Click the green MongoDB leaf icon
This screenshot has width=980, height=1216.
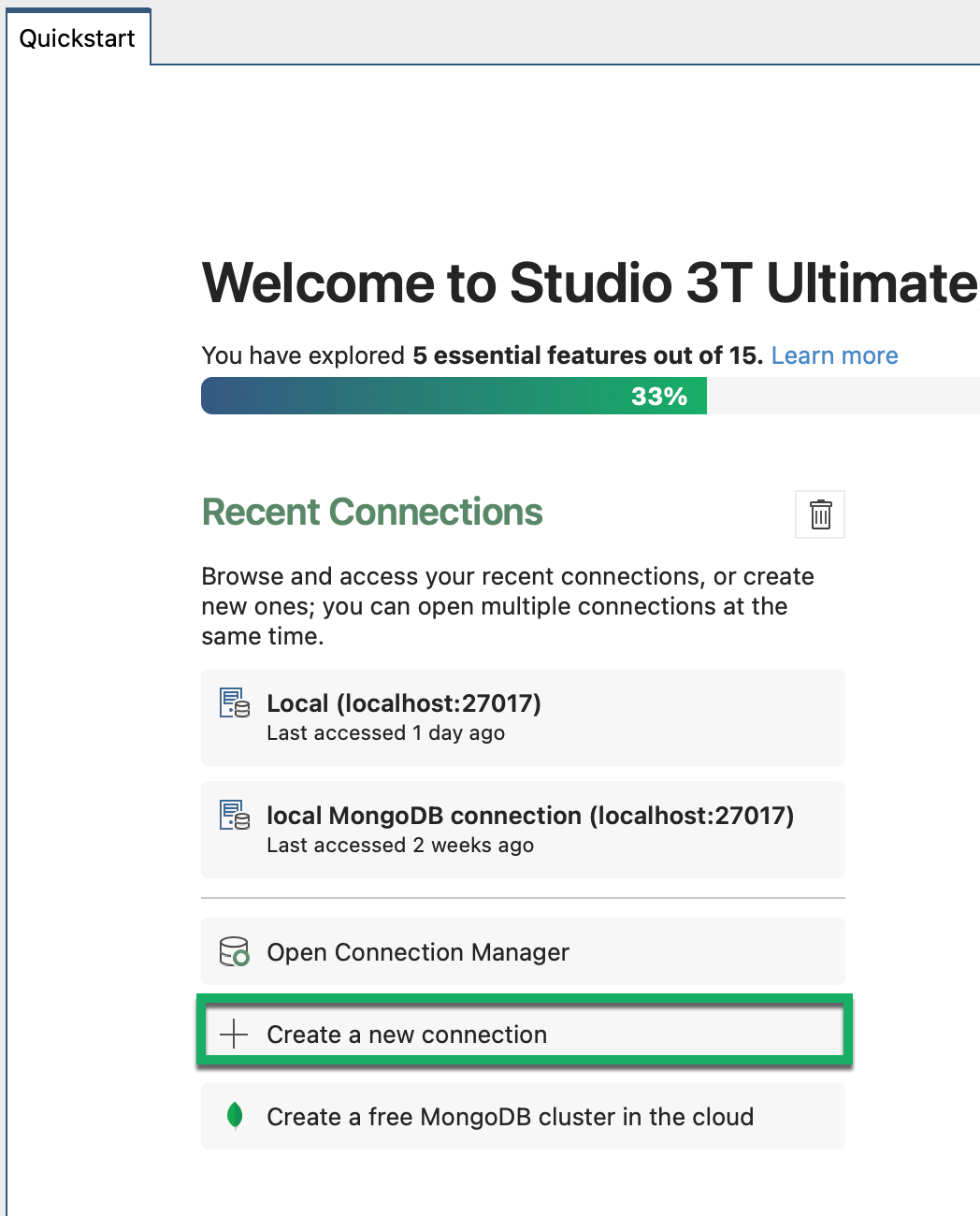[x=235, y=1115]
